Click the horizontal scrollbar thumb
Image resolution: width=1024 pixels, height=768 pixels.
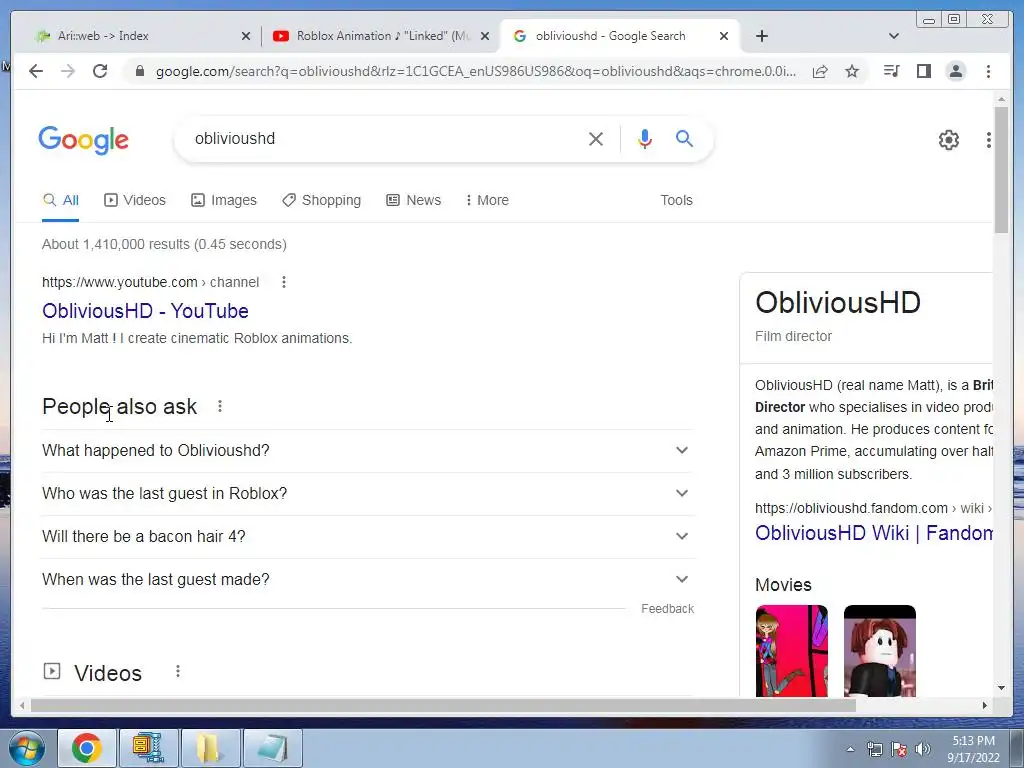(443, 705)
